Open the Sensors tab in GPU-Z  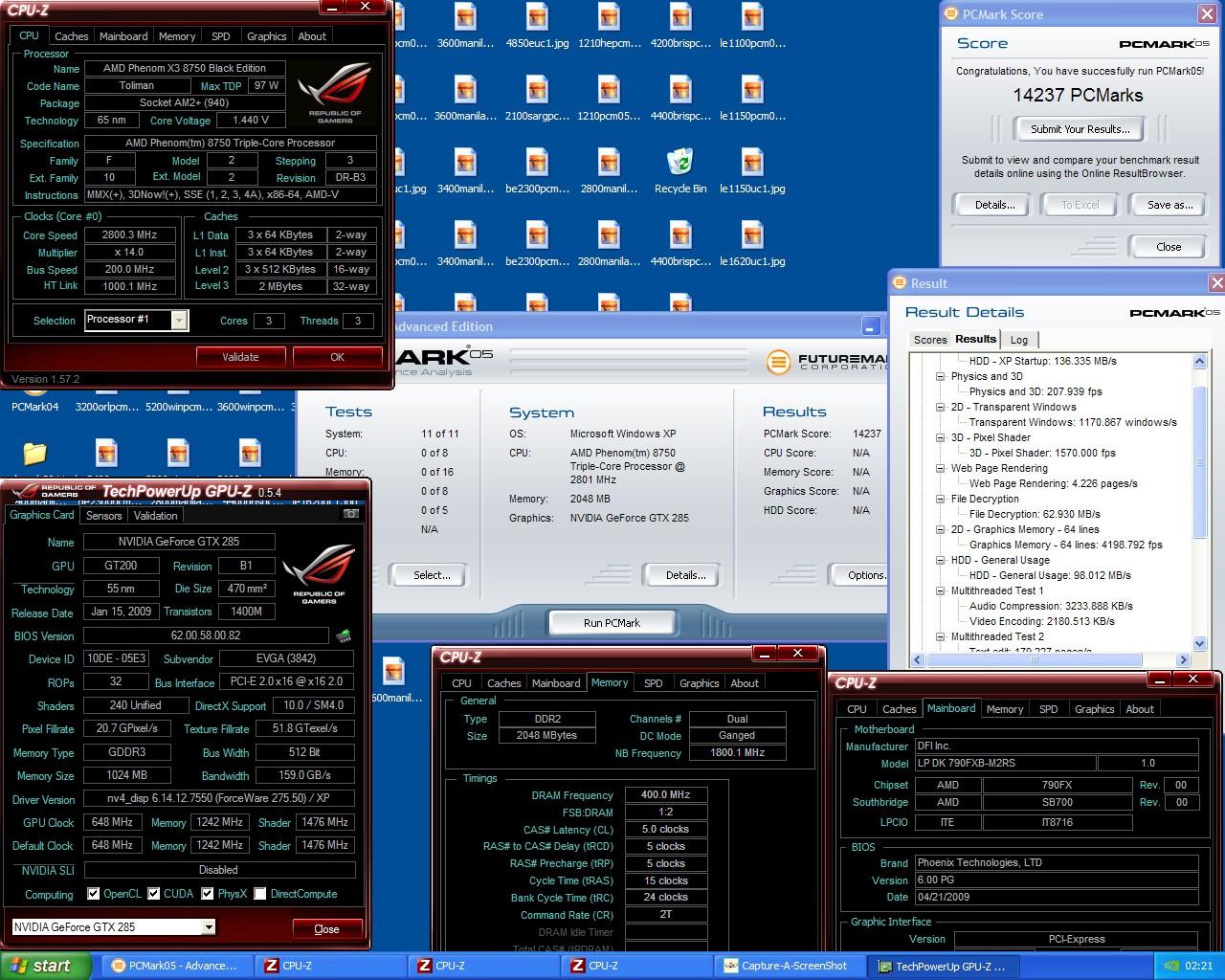pyautogui.click(x=103, y=516)
